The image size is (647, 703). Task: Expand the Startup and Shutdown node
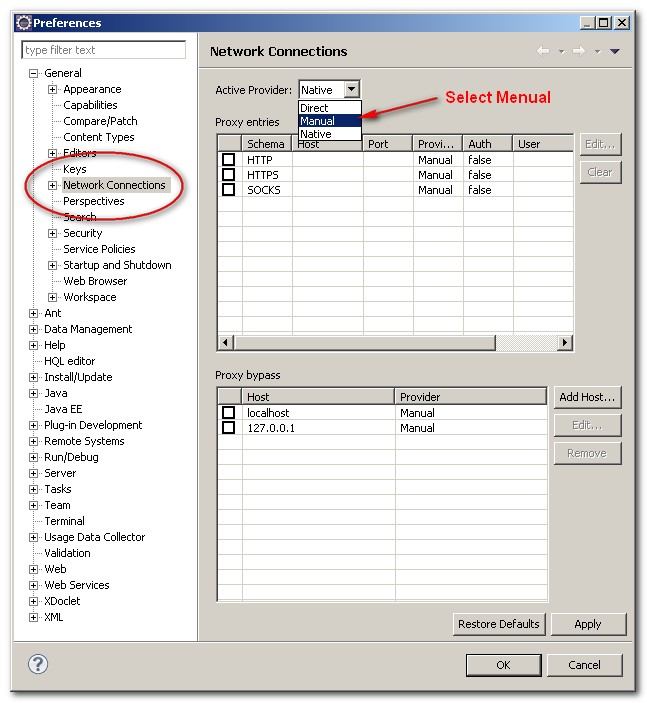coord(52,265)
